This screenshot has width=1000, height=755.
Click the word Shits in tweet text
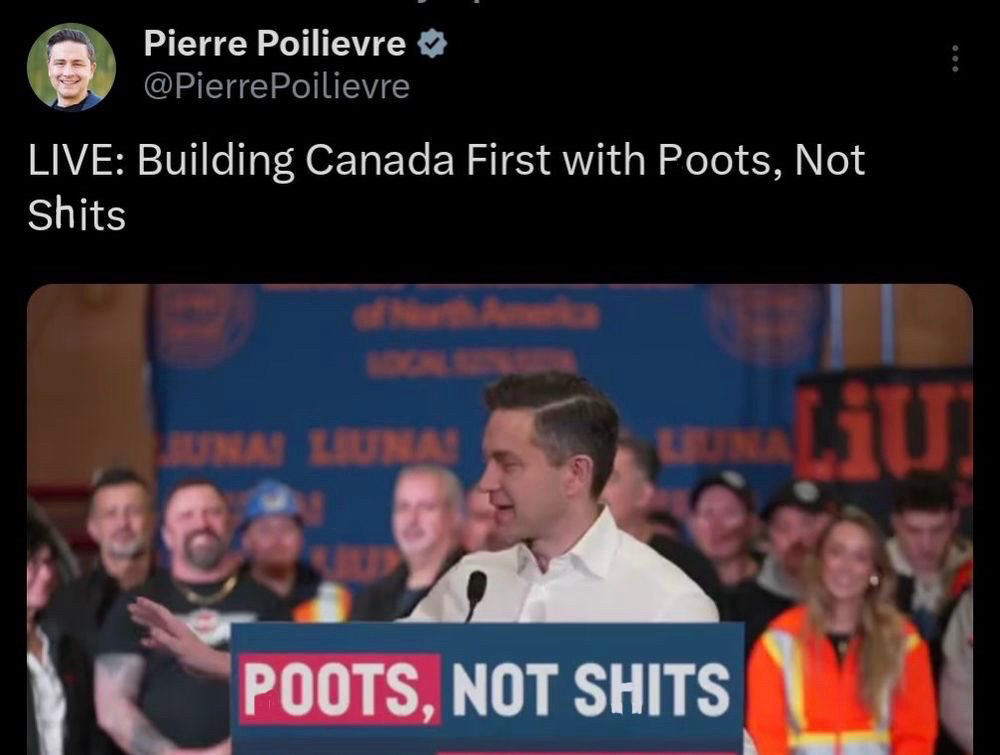pos(77,214)
